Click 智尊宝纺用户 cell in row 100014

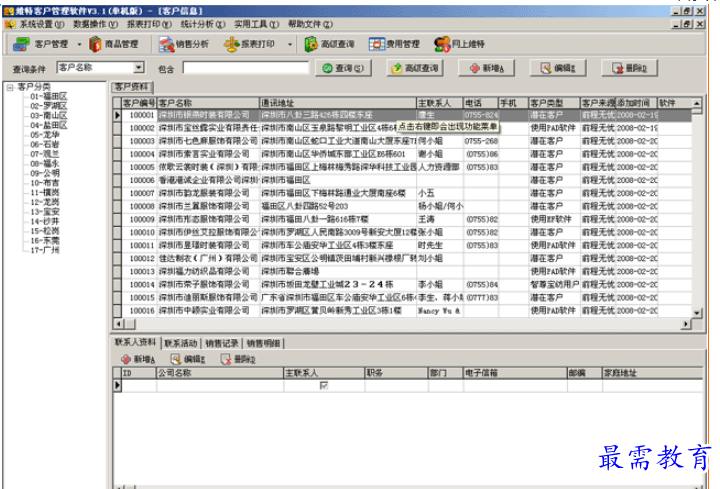tap(554, 285)
